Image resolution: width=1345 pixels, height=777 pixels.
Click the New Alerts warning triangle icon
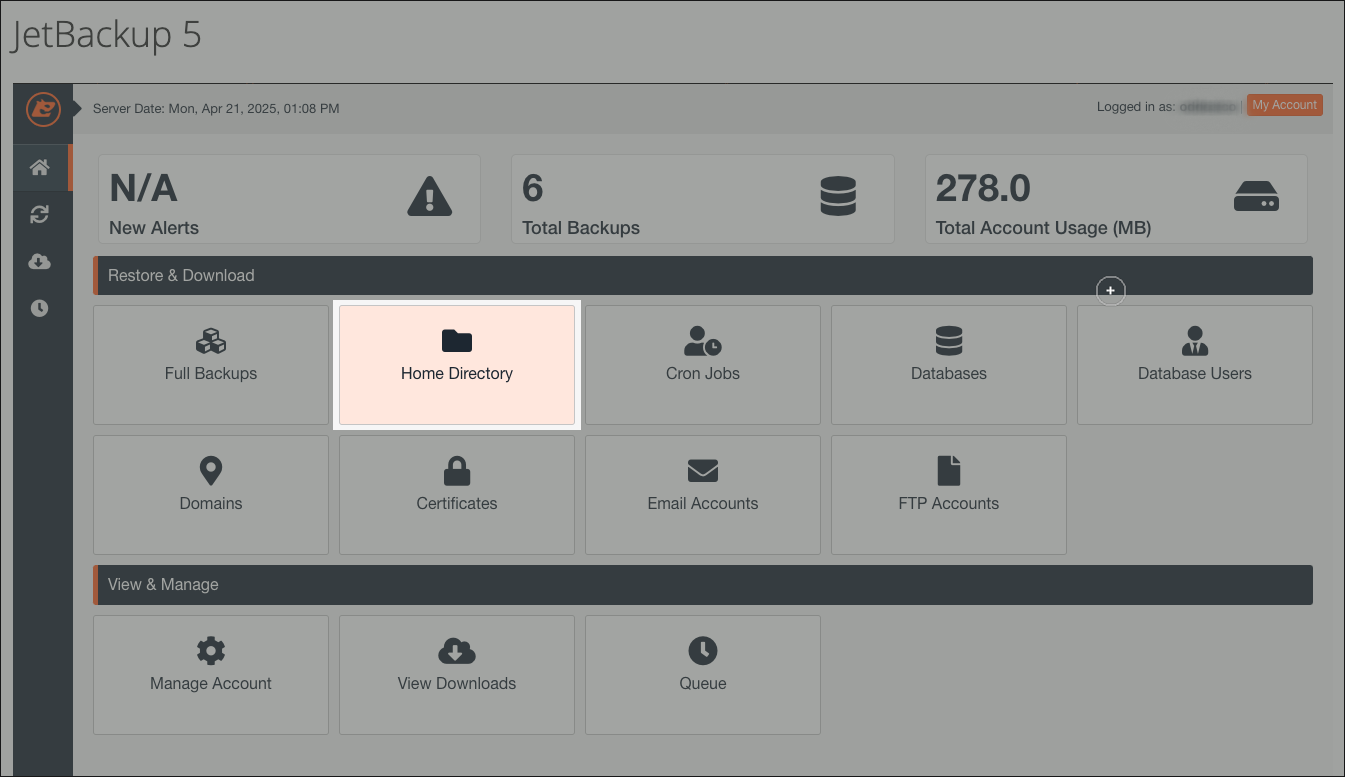[x=430, y=196]
